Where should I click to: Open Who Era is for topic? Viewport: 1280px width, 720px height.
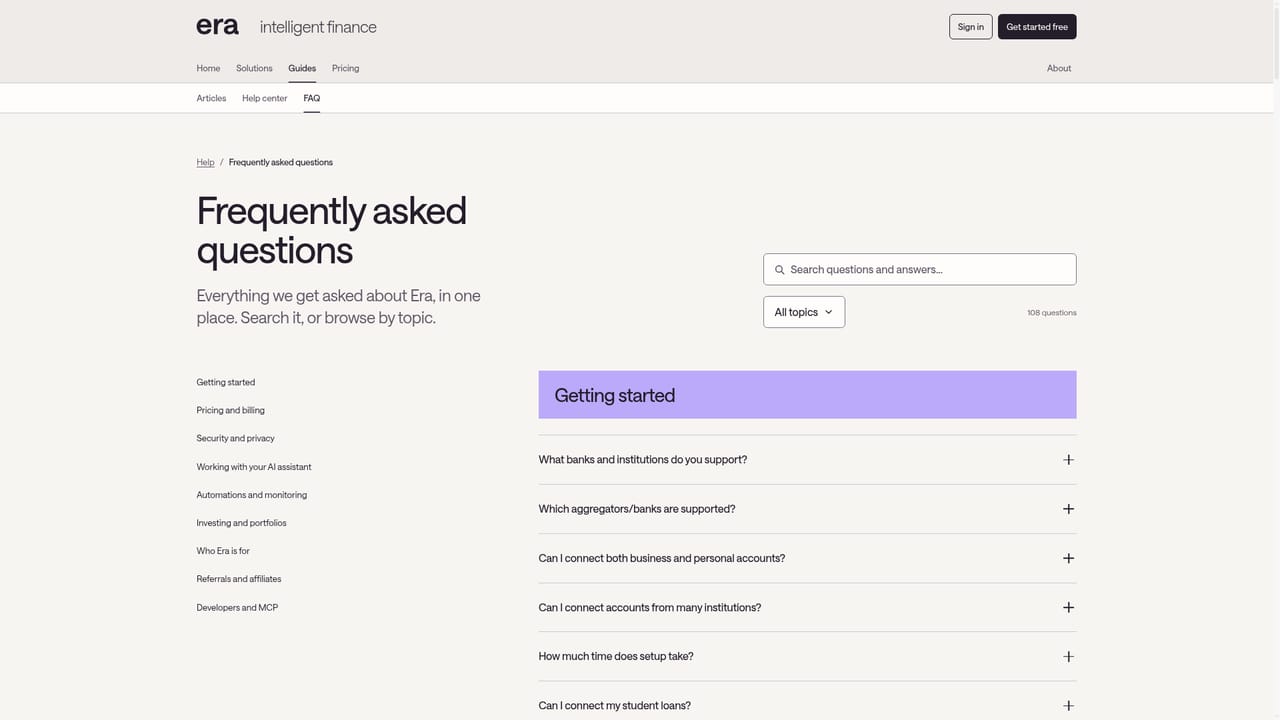pos(223,551)
